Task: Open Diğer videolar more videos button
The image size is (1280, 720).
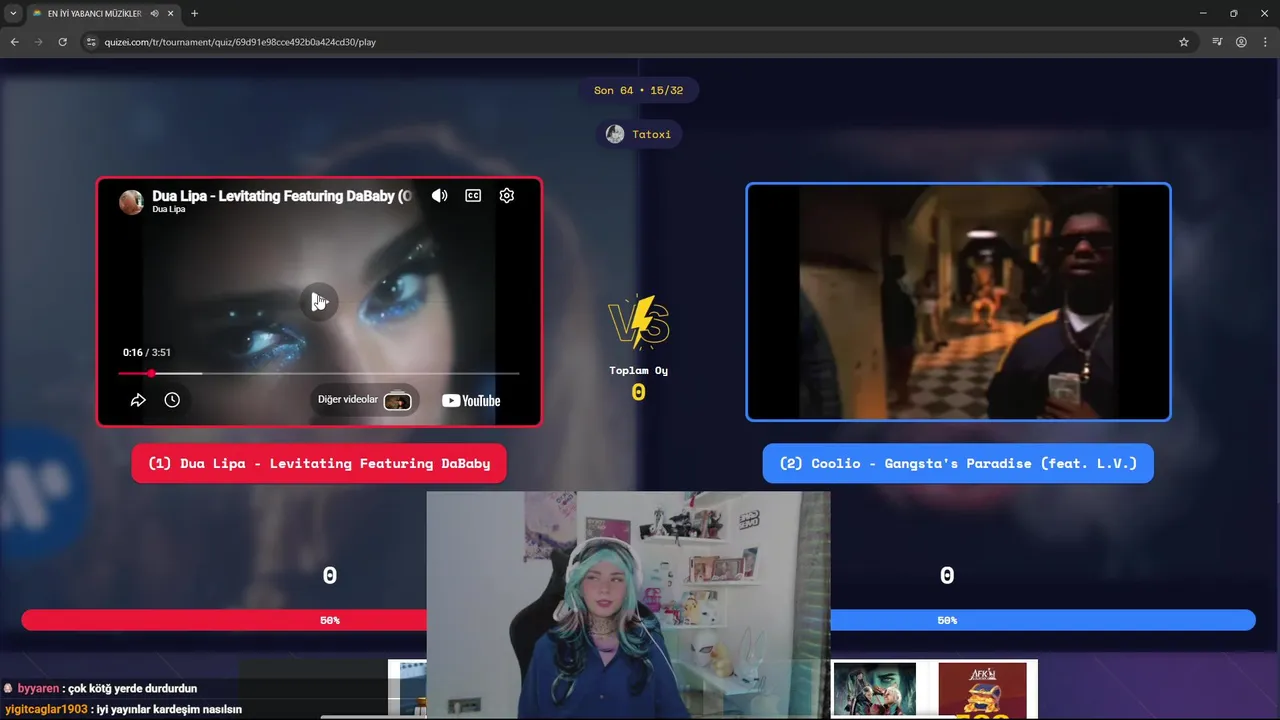Action: [x=364, y=400]
